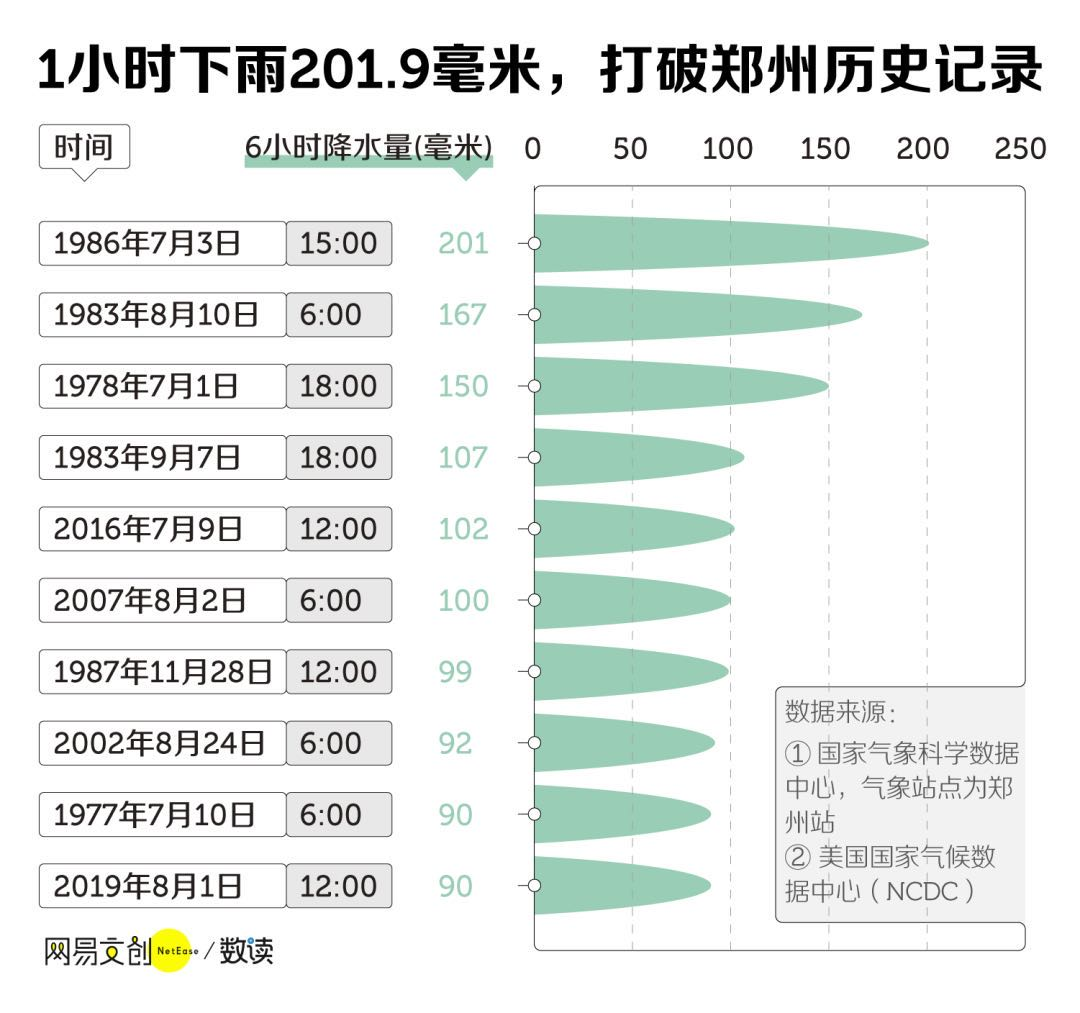Click the circle marker on the 201 bar
The image size is (1080, 1013).
534,243
